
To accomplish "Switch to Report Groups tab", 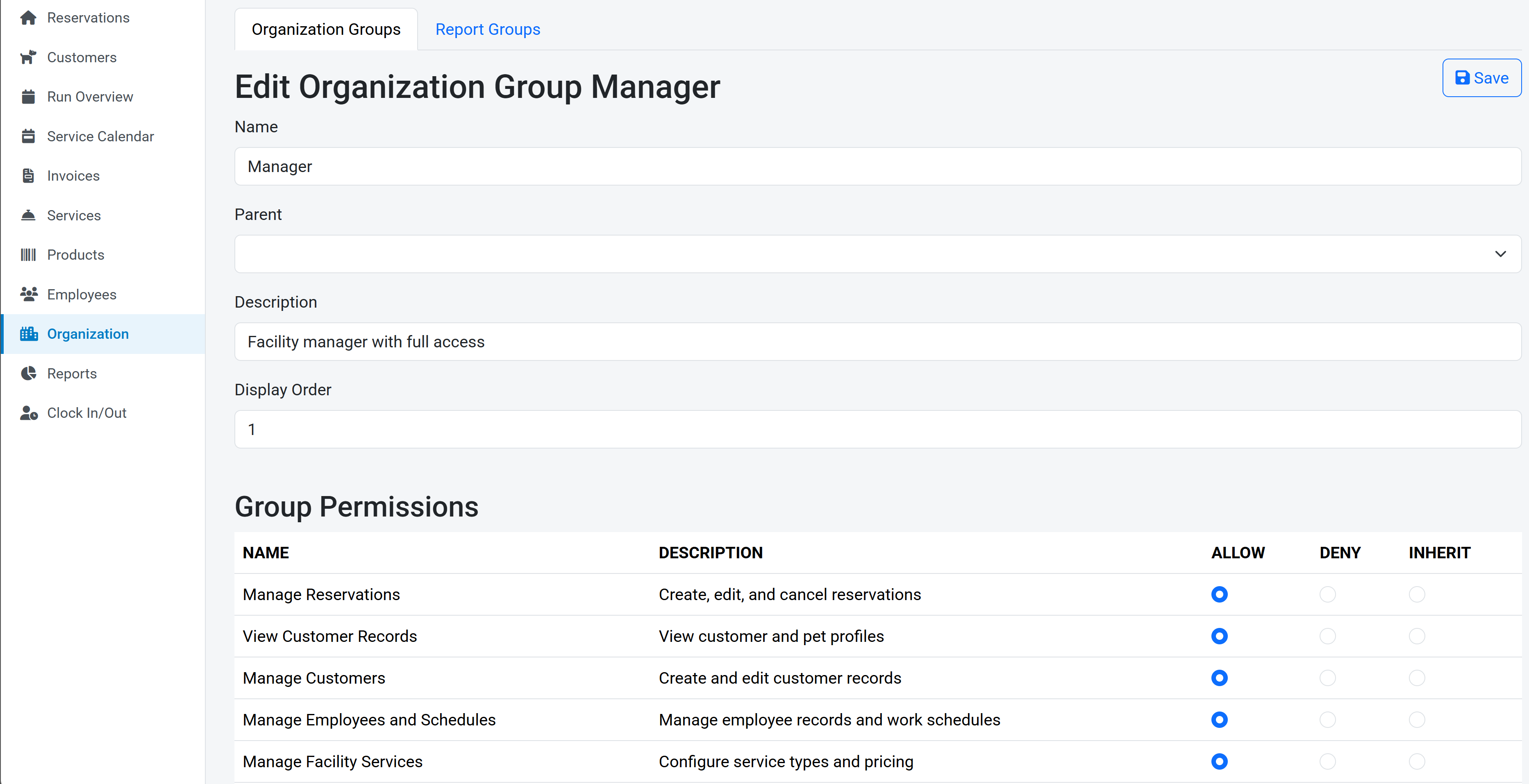I will (487, 29).
